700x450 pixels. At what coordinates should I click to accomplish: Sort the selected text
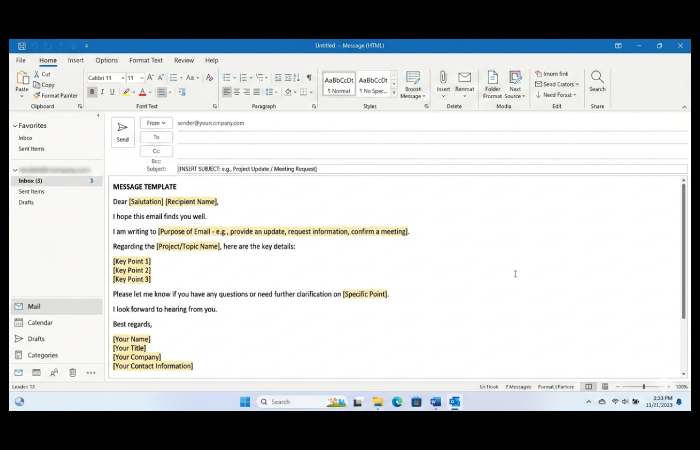coord(297,78)
